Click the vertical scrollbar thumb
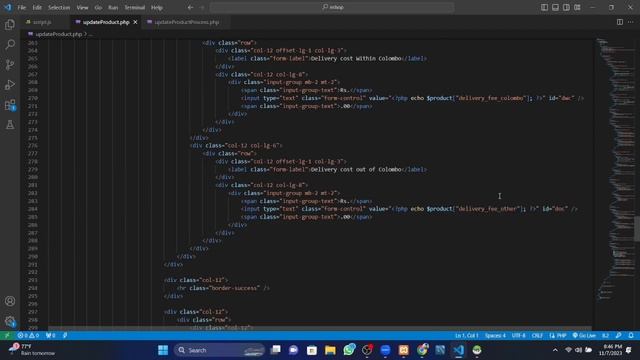640x360 pixels. 637,229
